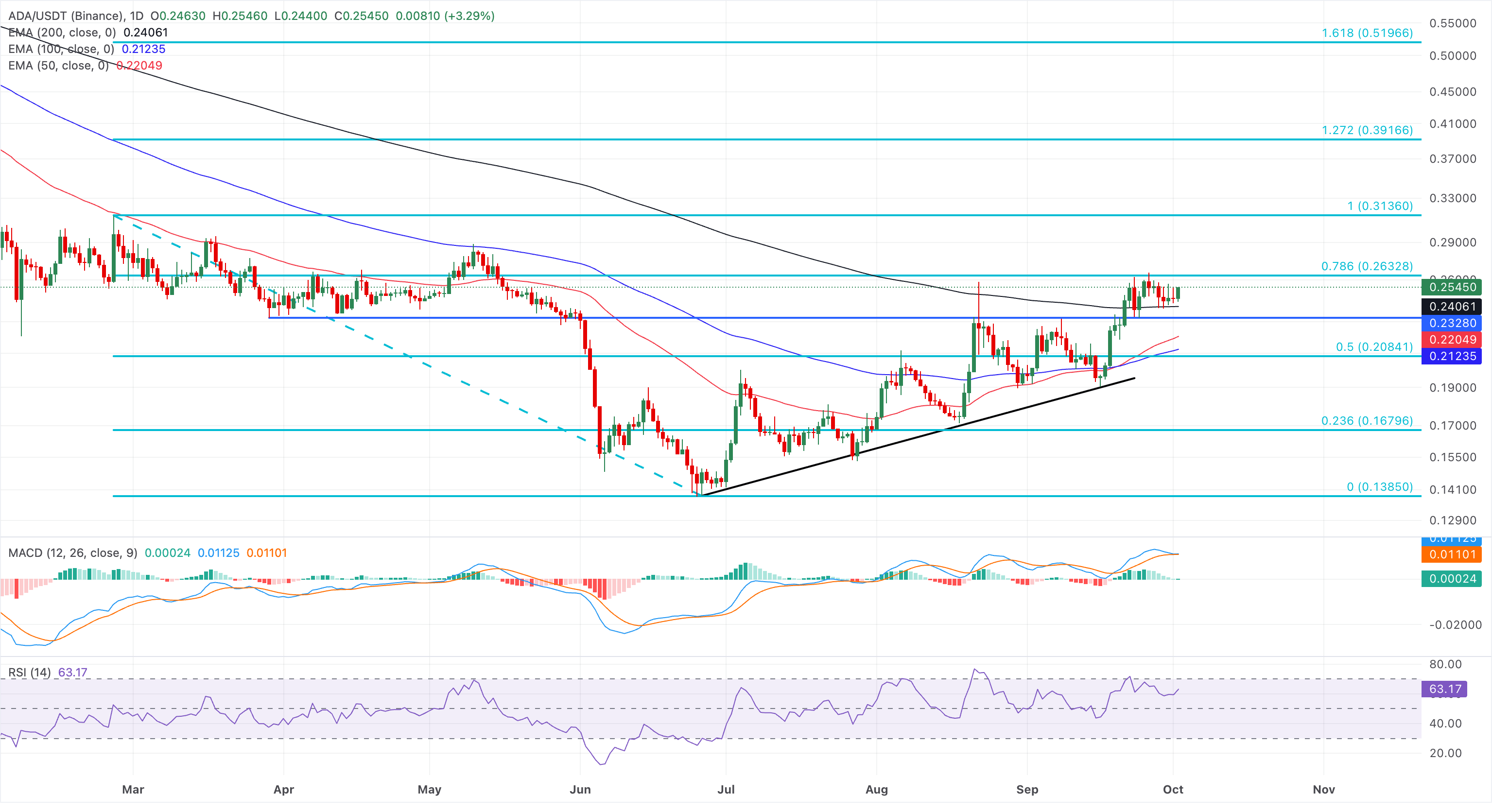This screenshot has height=812, width=1492.
Task: Click the green current price tag 0.25450
Action: [x=1452, y=287]
